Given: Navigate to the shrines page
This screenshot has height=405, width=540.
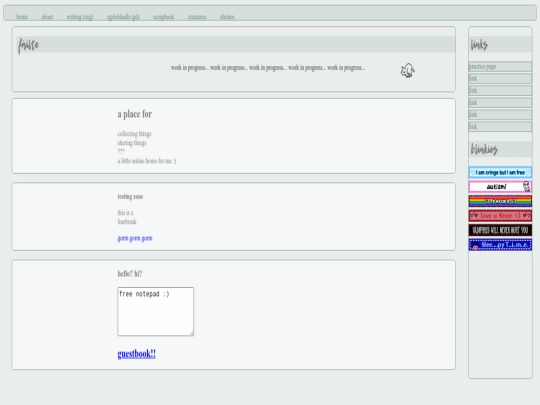Looking at the screenshot, I should [x=227, y=17].
